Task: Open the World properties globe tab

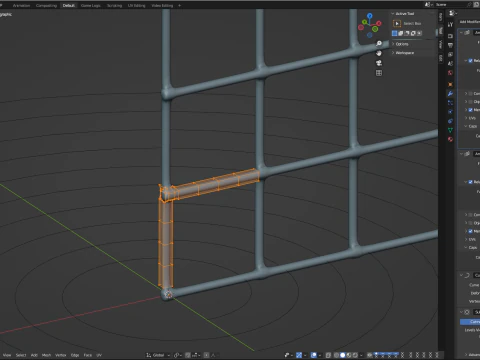Action: point(450,73)
